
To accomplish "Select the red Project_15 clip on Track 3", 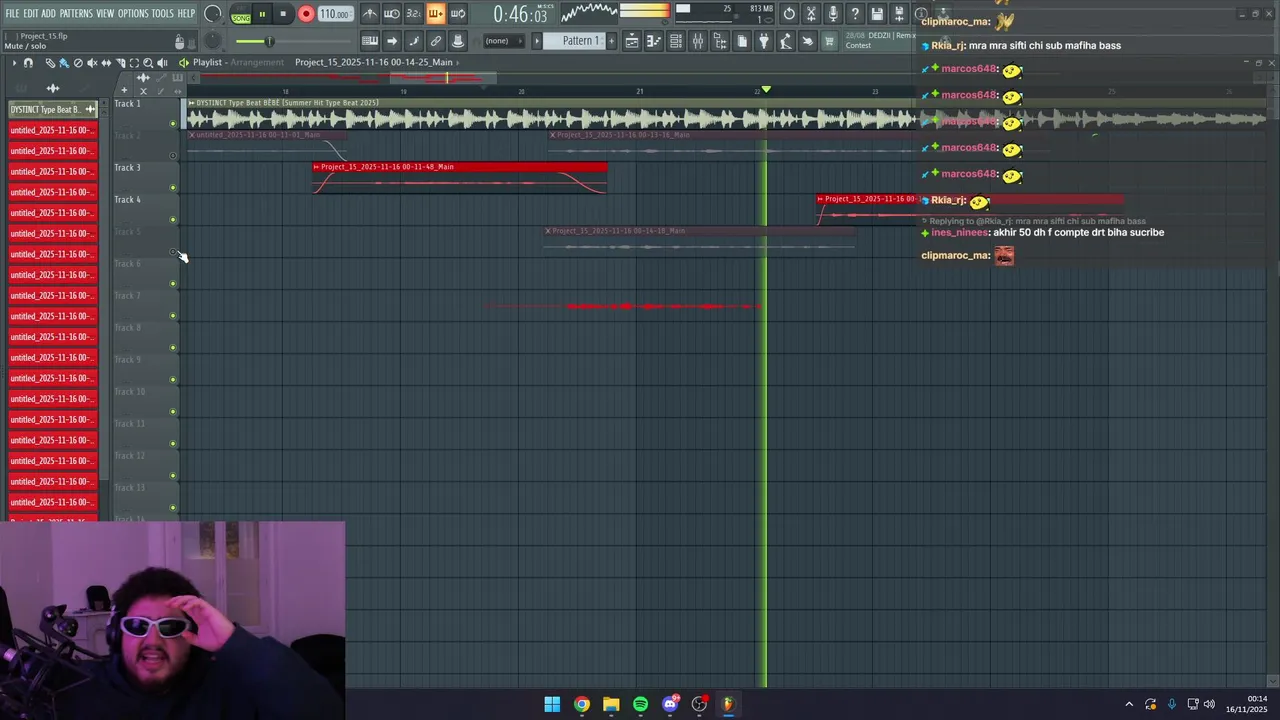I will (x=459, y=178).
